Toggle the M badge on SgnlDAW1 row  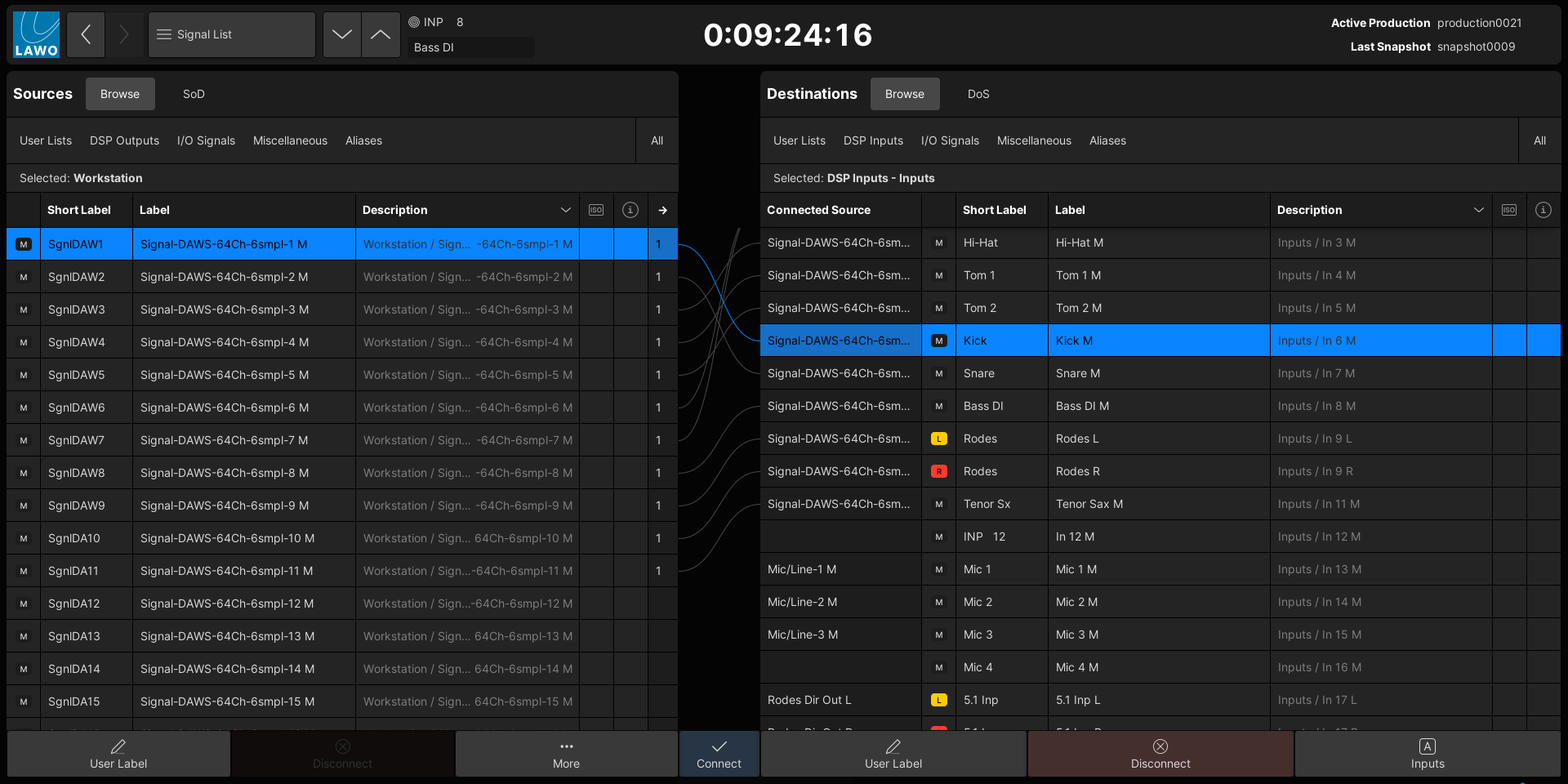pos(22,243)
